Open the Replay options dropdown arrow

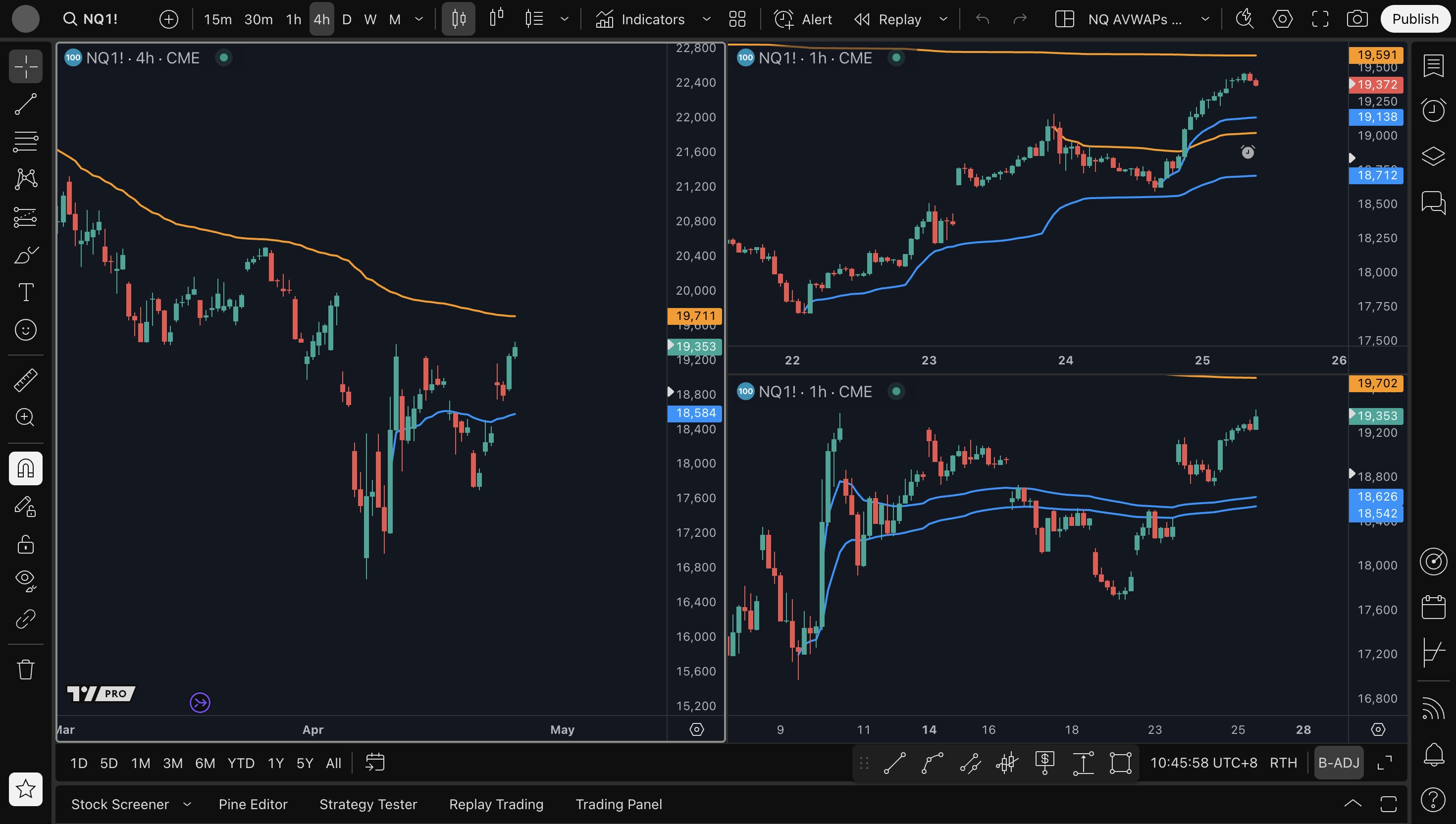pos(943,19)
